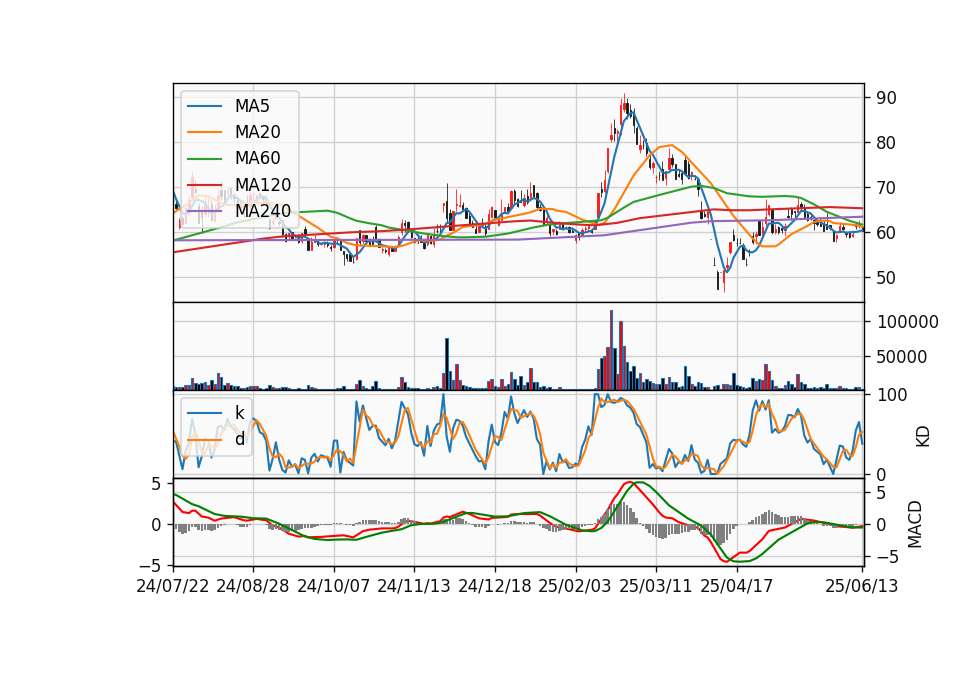Click the MA240 legend label
This screenshot has height=690, width=960.
[263, 211]
